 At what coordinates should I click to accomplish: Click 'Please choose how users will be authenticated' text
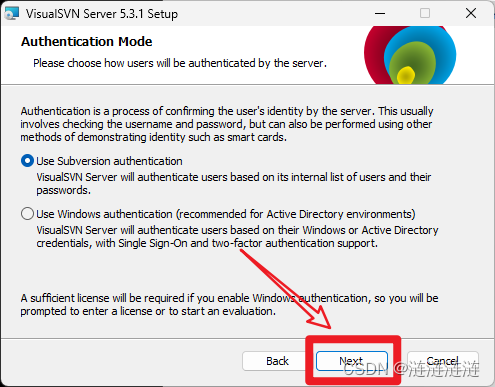(x=180, y=63)
